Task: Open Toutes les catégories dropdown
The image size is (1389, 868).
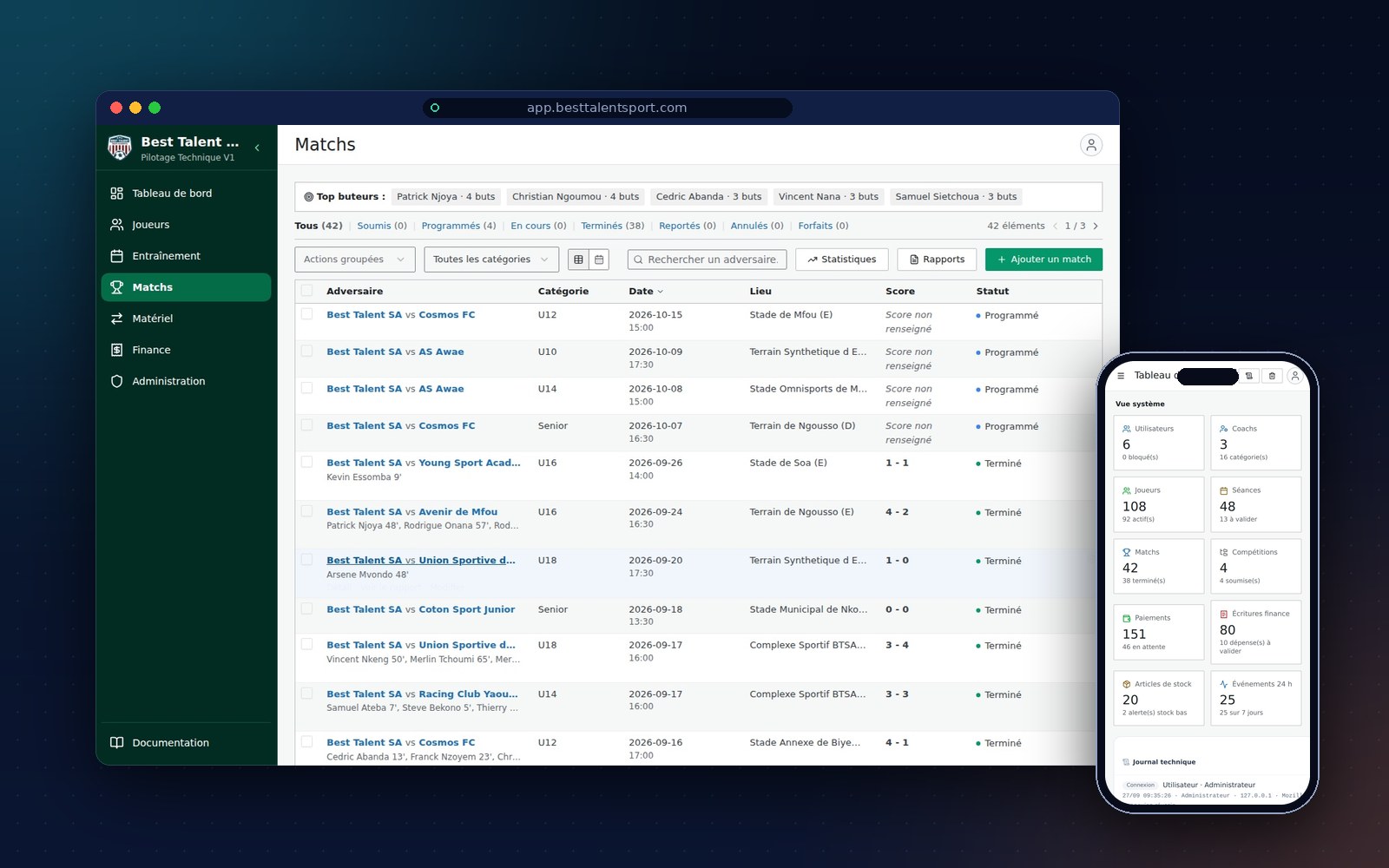Action: click(491, 260)
